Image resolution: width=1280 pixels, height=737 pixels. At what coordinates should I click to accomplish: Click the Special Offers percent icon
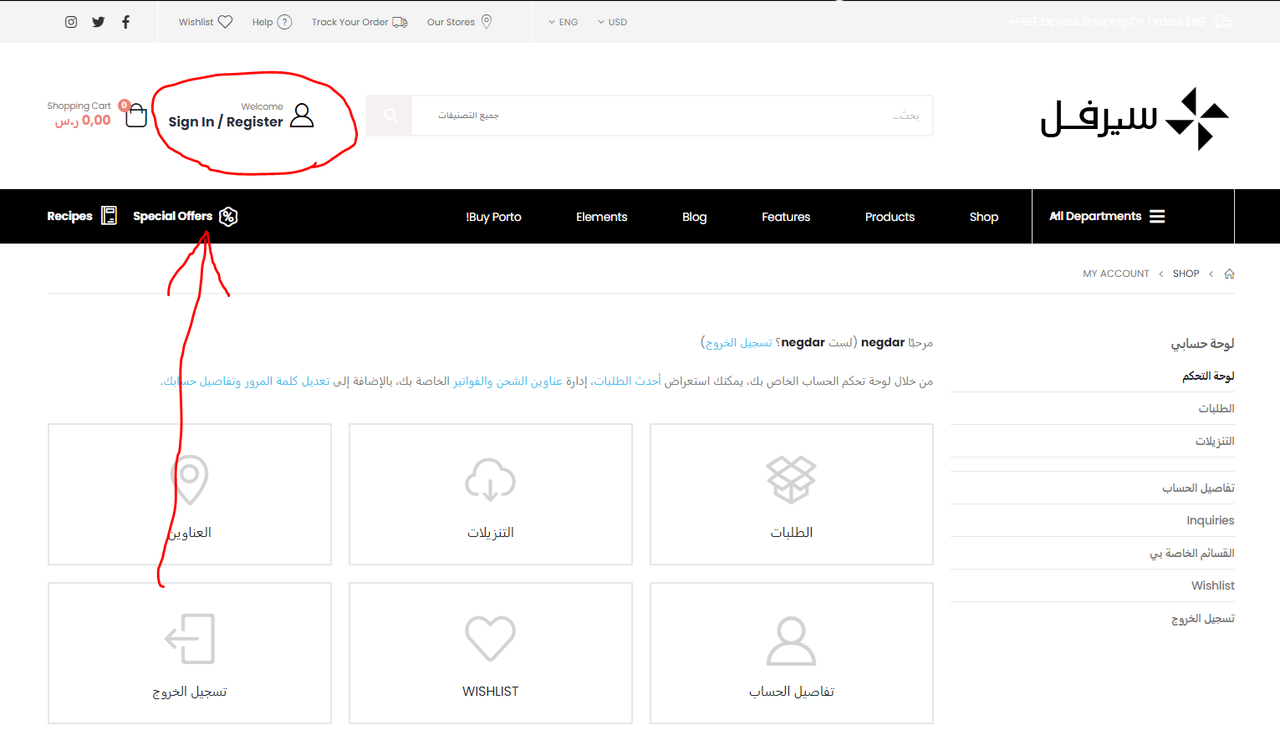click(228, 216)
